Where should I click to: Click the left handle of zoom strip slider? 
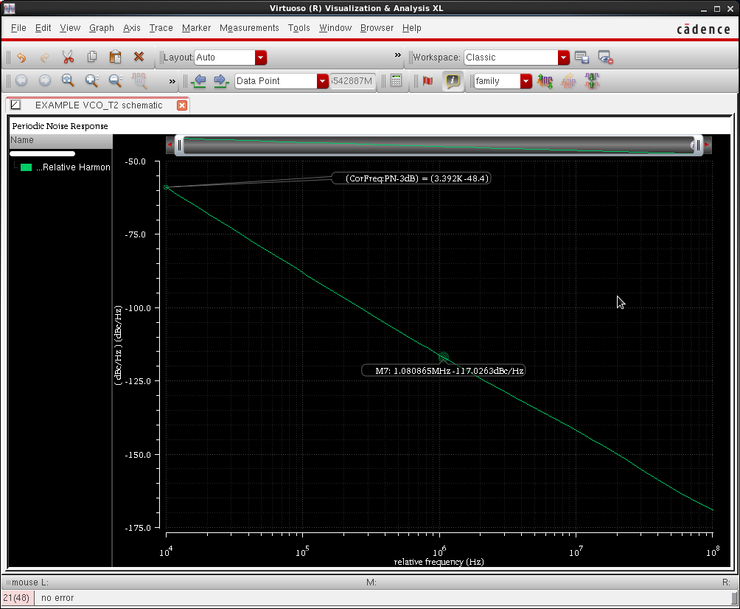[179, 145]
